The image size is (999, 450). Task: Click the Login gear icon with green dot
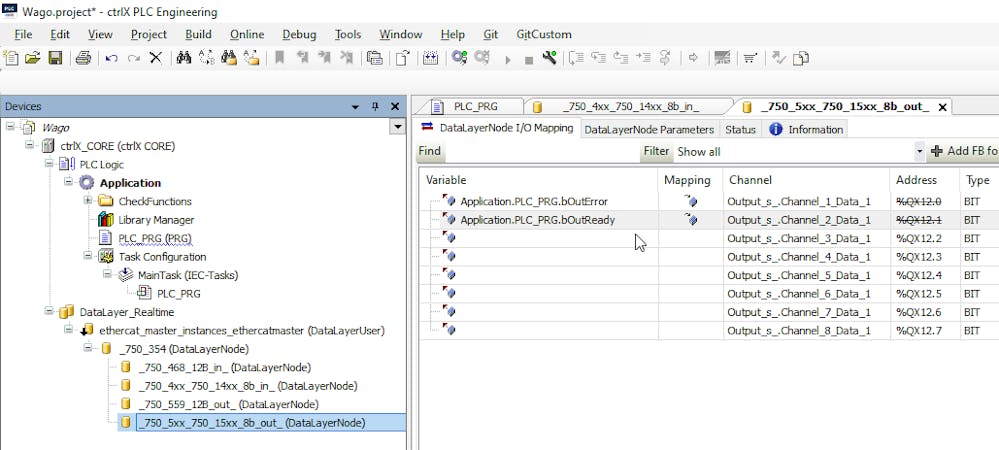click(459, 58)
